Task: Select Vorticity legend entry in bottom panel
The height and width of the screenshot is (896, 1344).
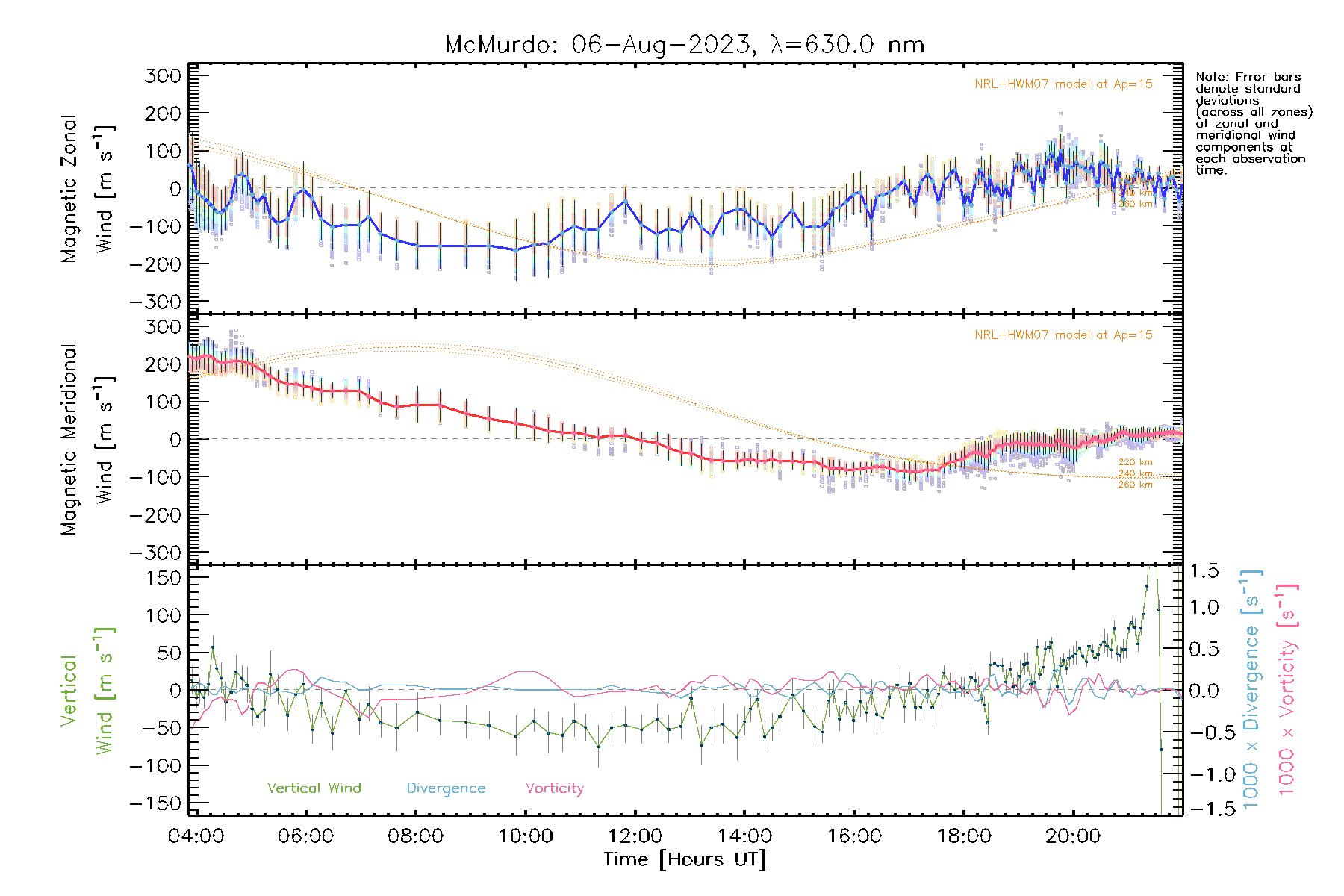Action: tap(554, 788)
